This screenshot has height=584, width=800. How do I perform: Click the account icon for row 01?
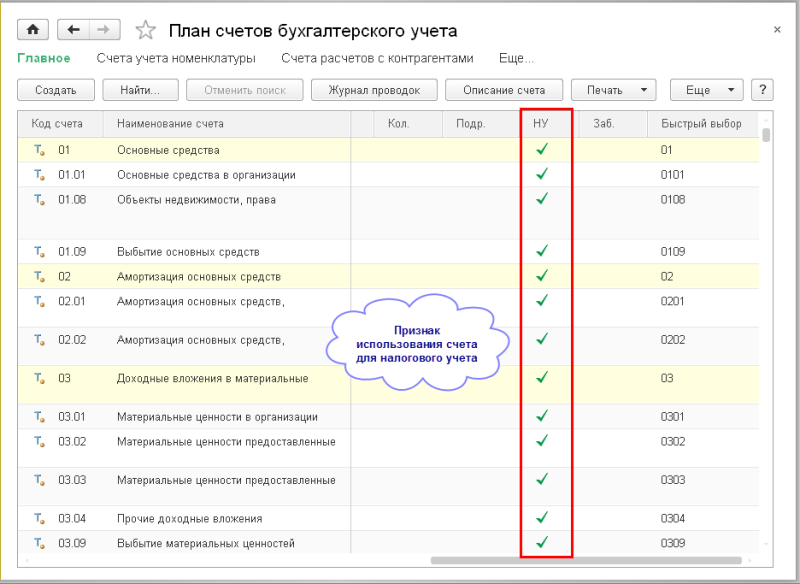(x=40, y=150)
